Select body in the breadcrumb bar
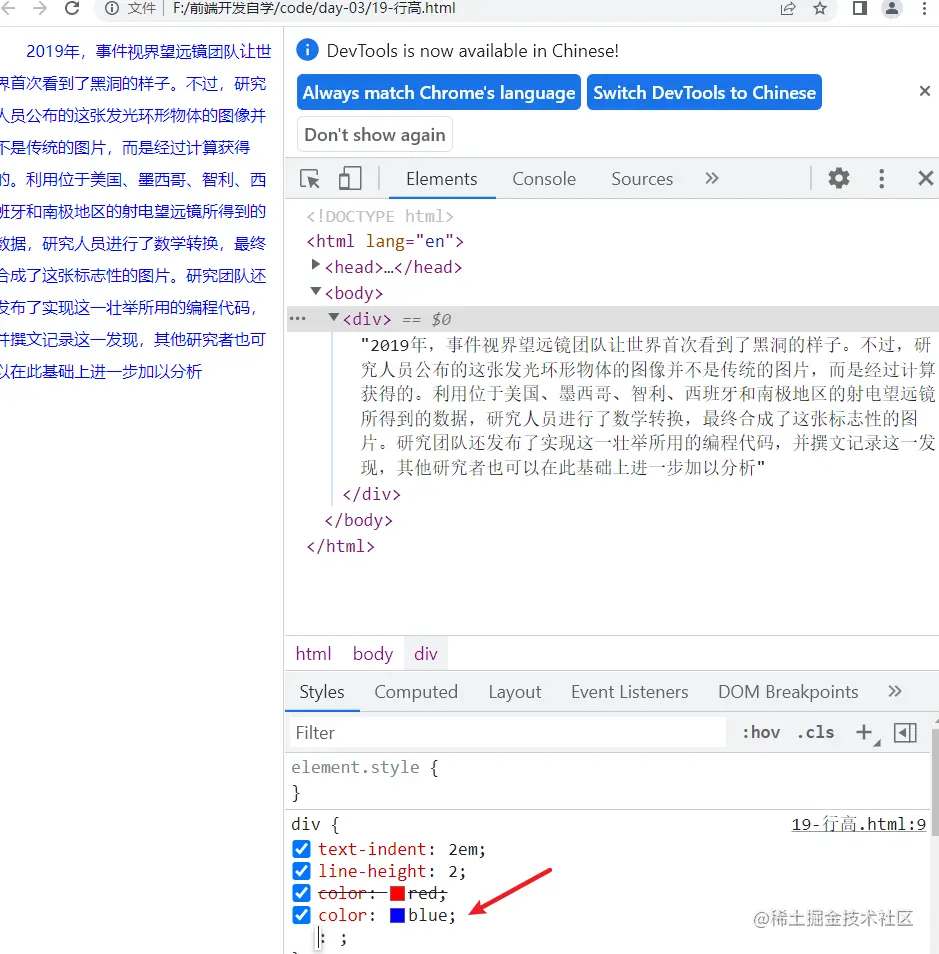 (373, 653)
